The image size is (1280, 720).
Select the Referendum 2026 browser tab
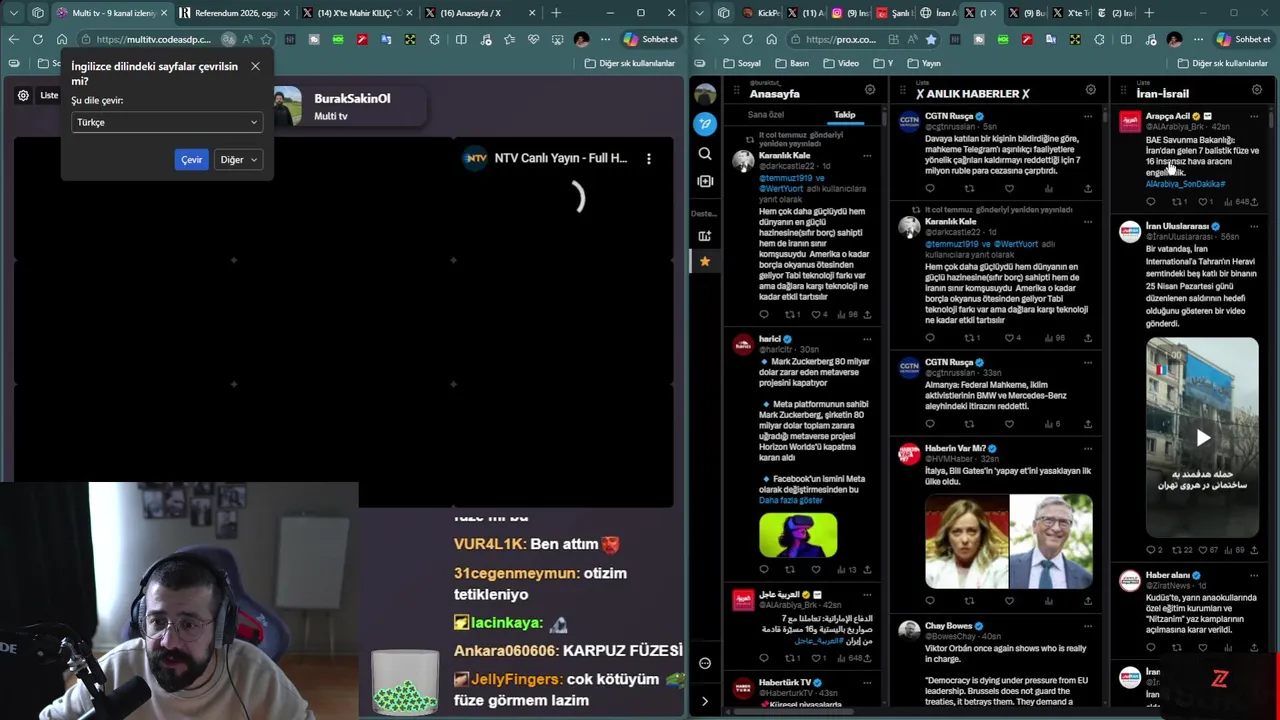coord(233,13)
